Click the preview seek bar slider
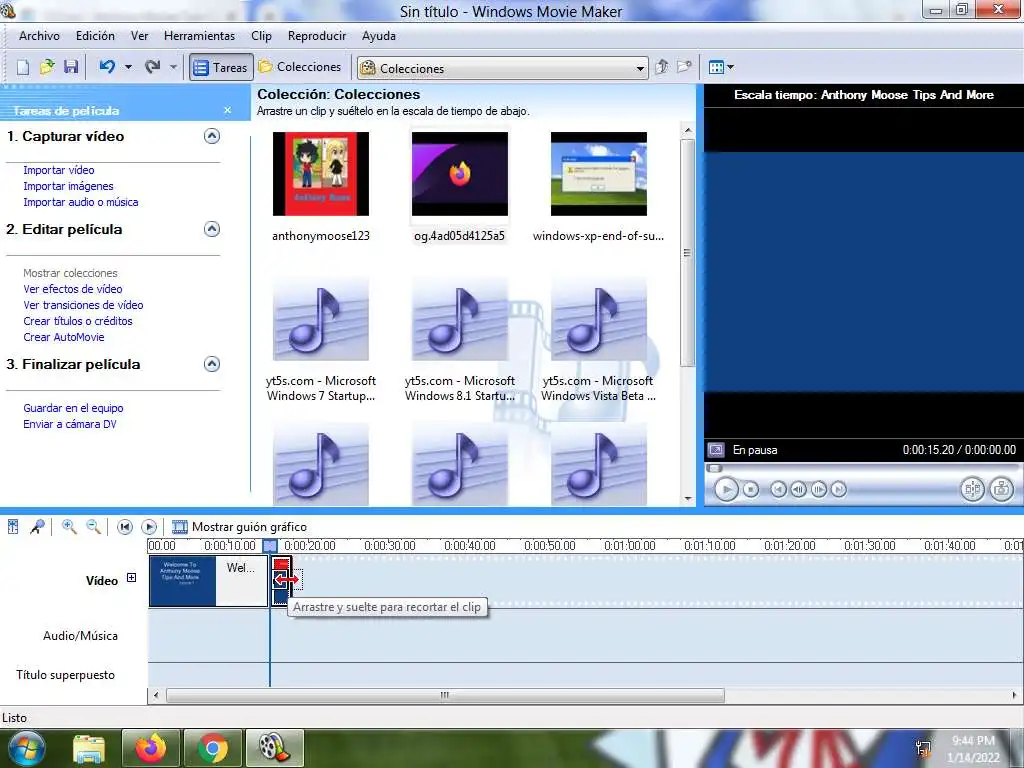This screenshot has height=768, width=1024. [715, 468]
